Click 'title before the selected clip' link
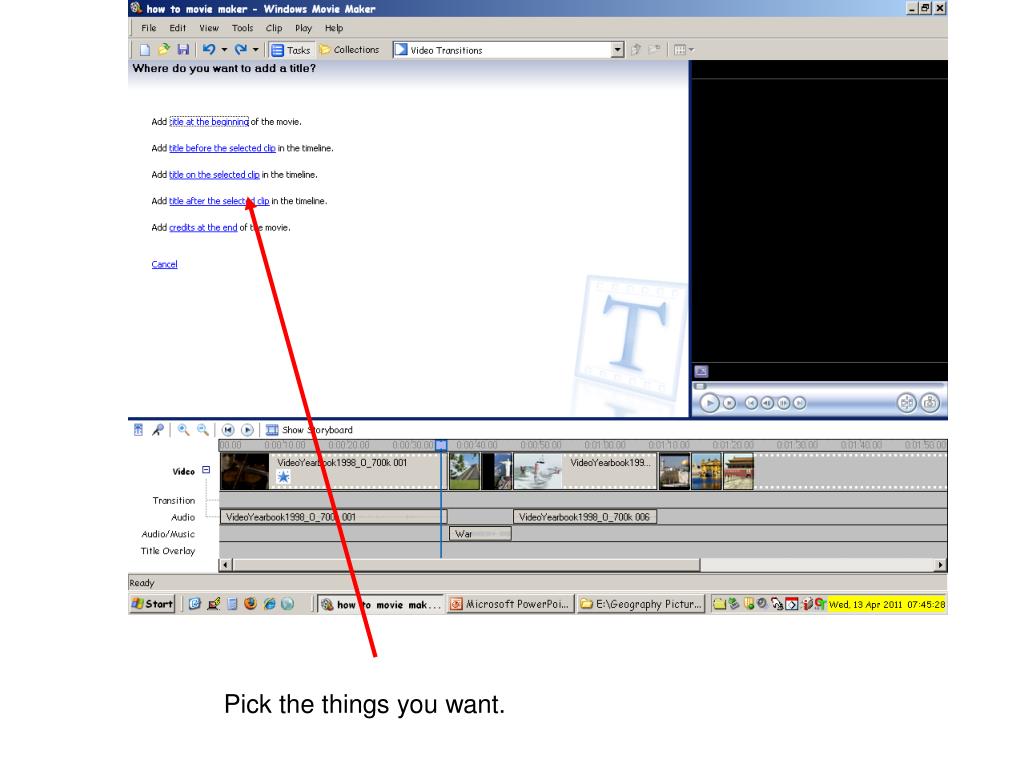1024x768 pixels. 222,148
